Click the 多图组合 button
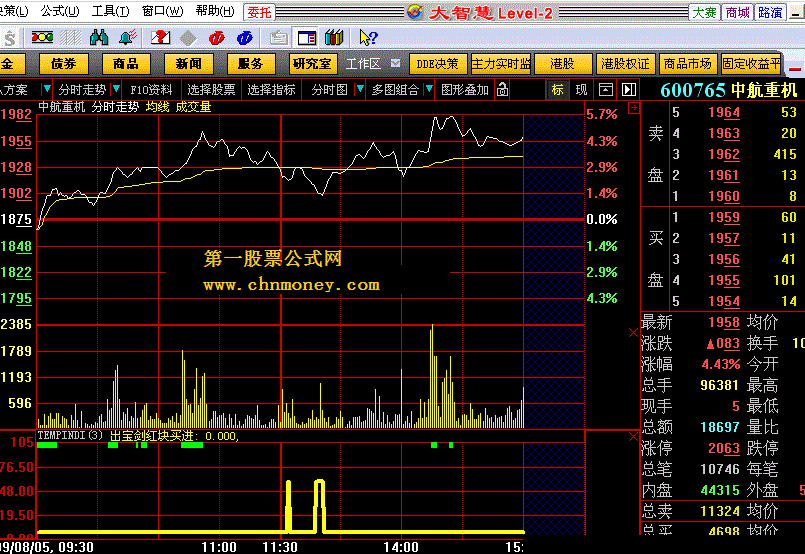The height and width of the screenshot is (554, 805). [395, 90]
